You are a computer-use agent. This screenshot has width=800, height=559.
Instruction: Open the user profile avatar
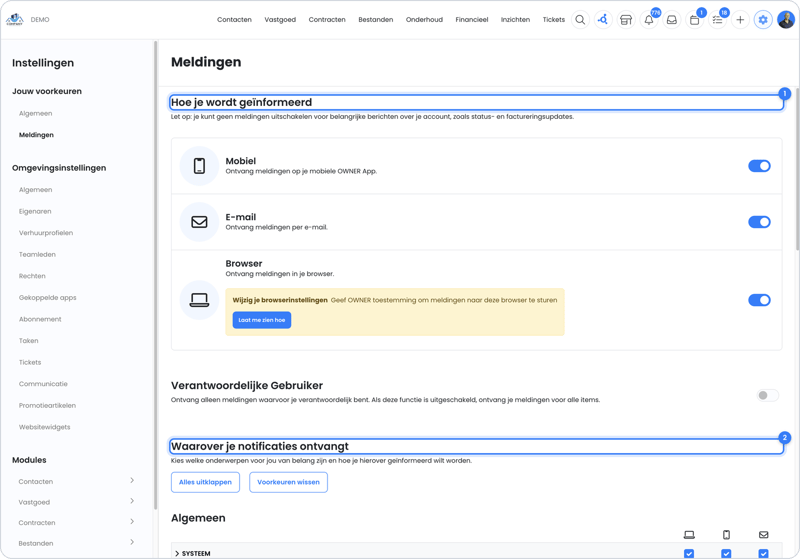coord(786,20)
